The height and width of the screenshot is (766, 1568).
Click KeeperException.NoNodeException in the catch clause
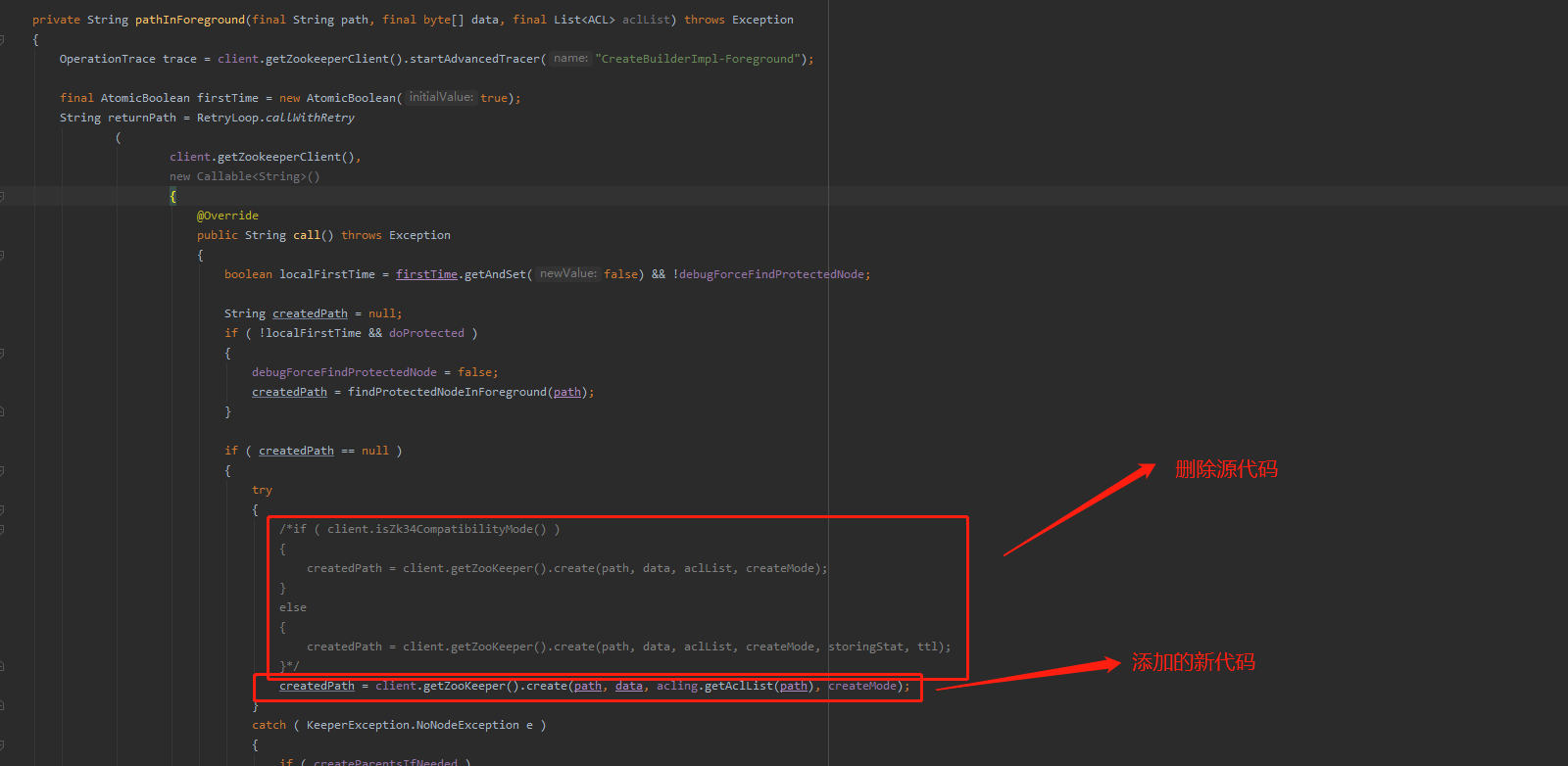point(413,725)
